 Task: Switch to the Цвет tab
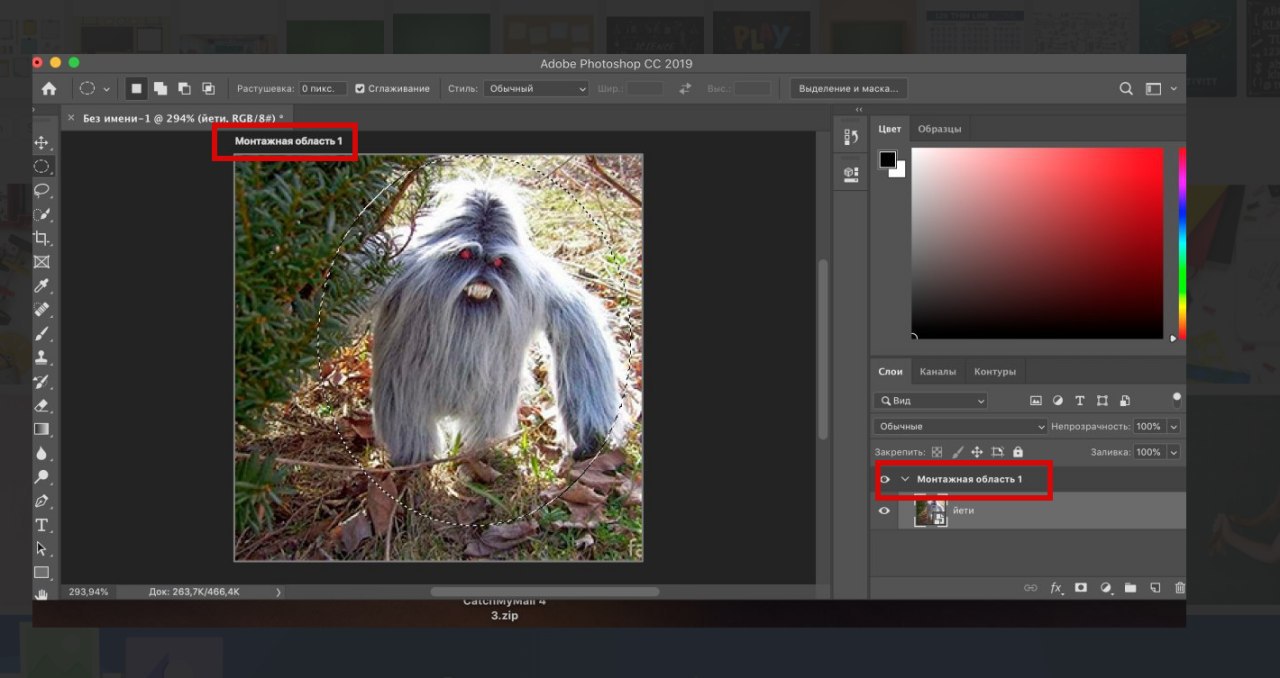point(890,129)
